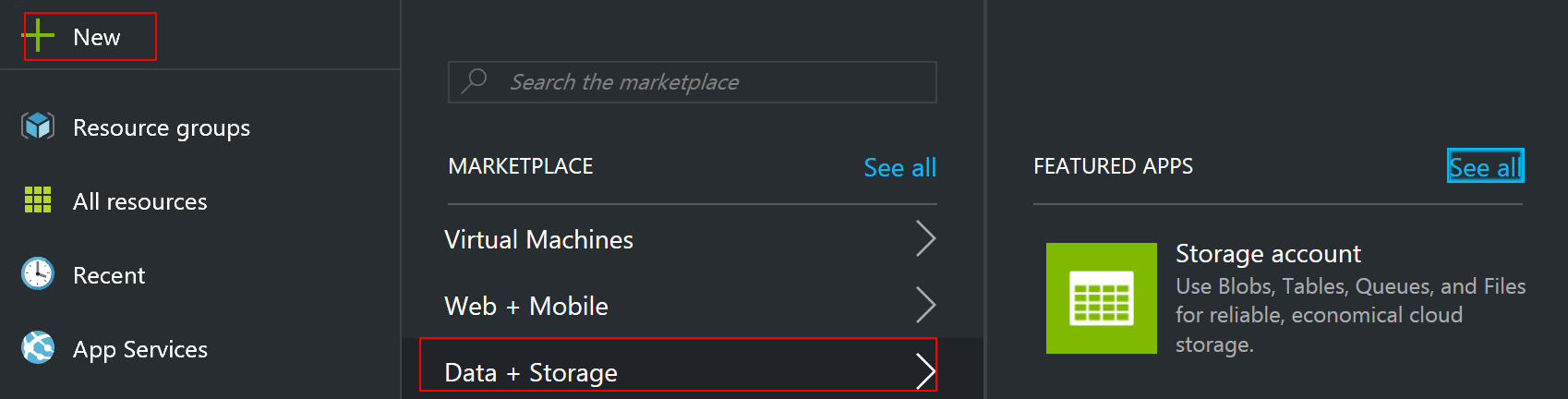Click the New label in sidebar
1568x399 pixels.
(x=97, y=37)
